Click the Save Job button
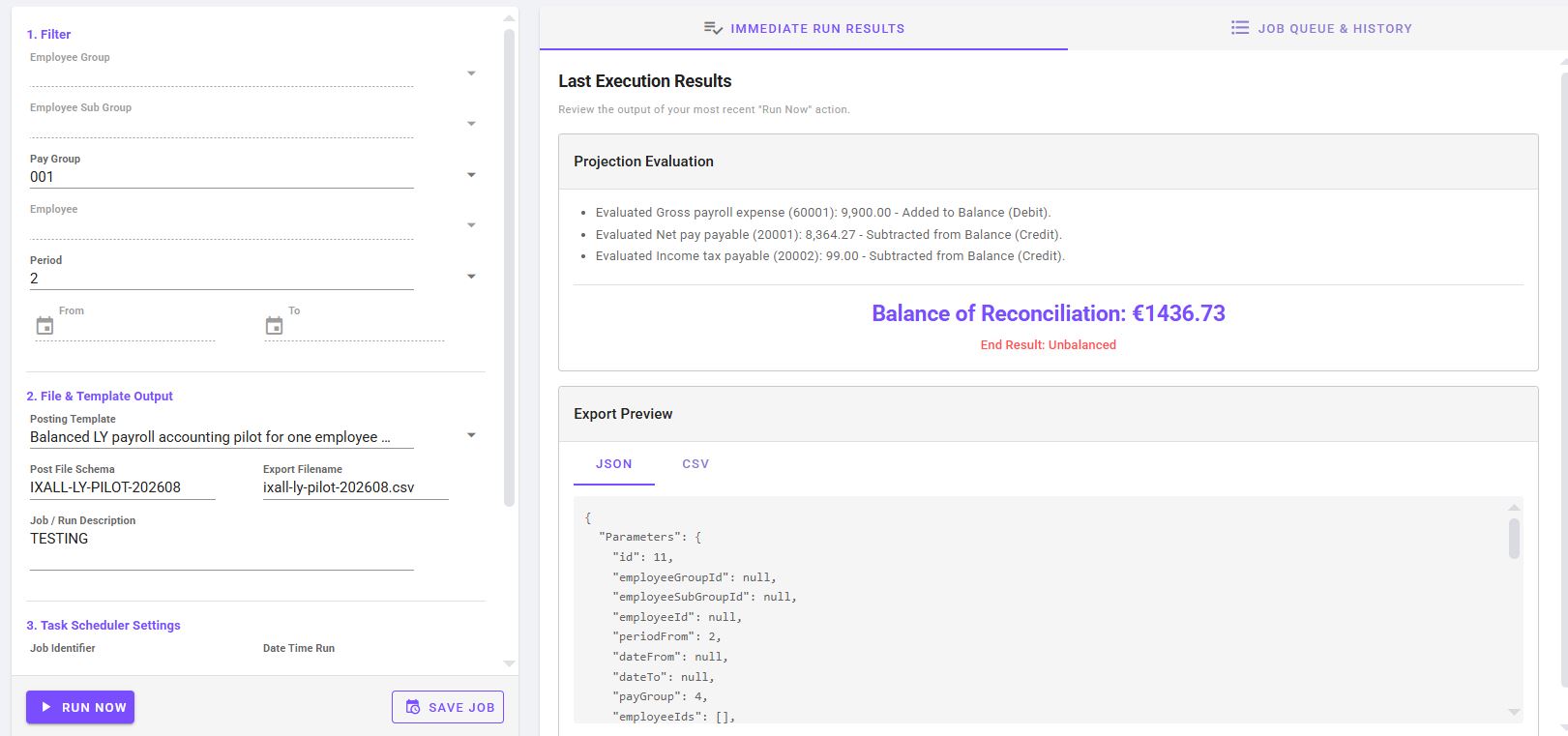1568x736 pixels. pos(448,707)
